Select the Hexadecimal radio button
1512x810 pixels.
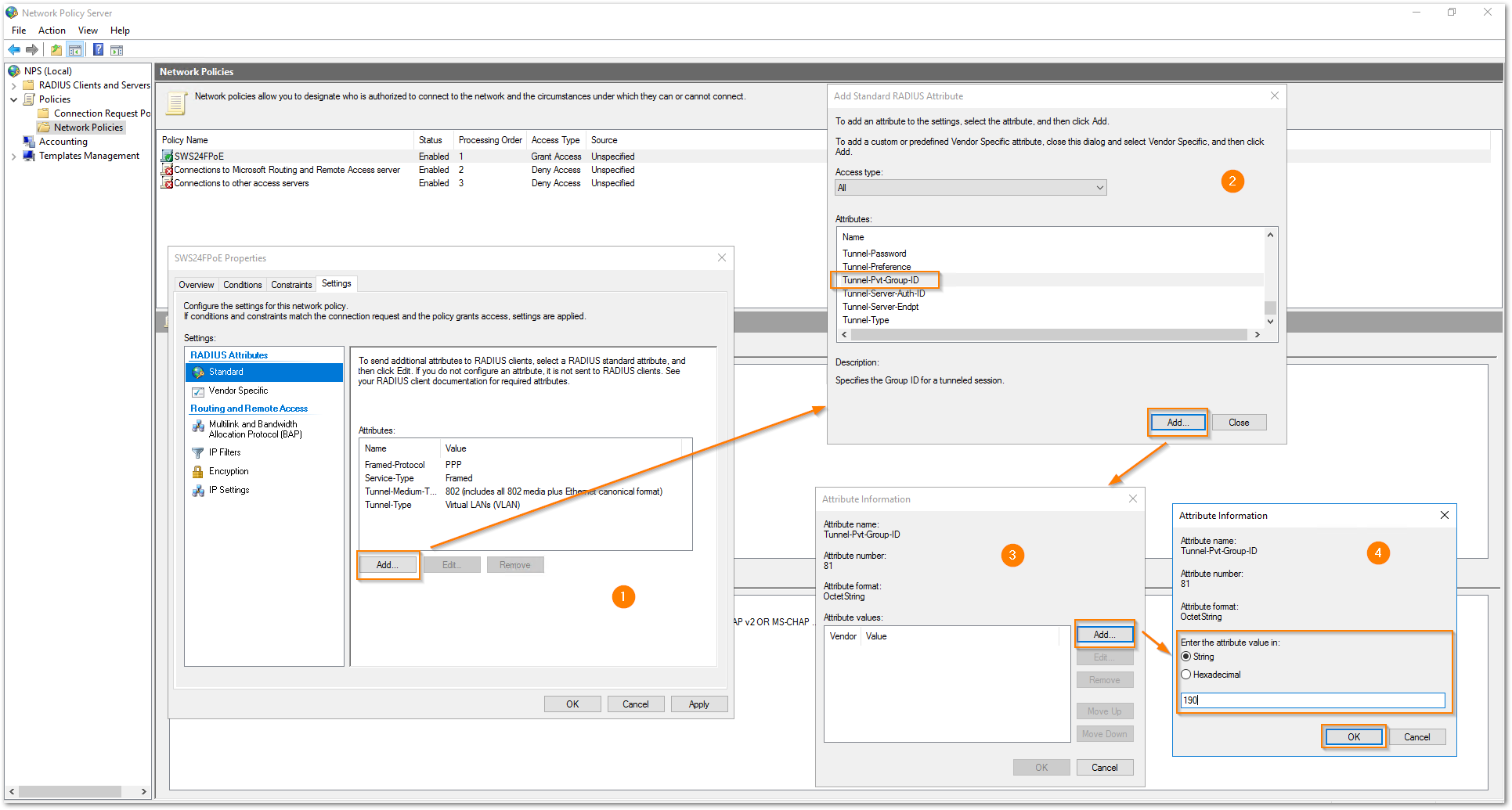pos(1186,675)
